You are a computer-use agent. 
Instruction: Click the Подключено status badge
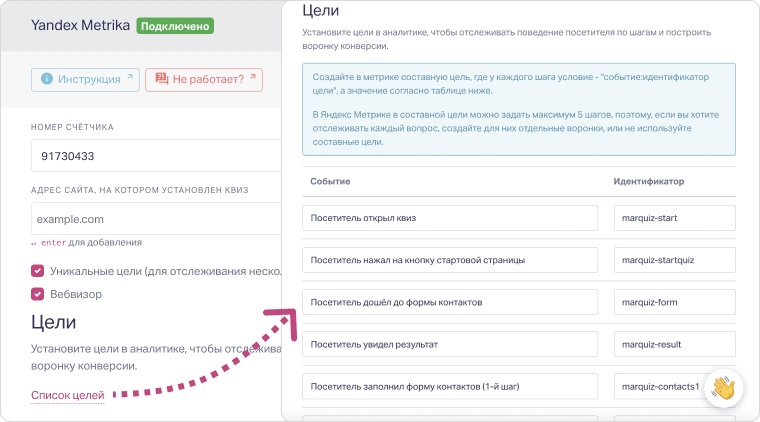click(173, 26)
